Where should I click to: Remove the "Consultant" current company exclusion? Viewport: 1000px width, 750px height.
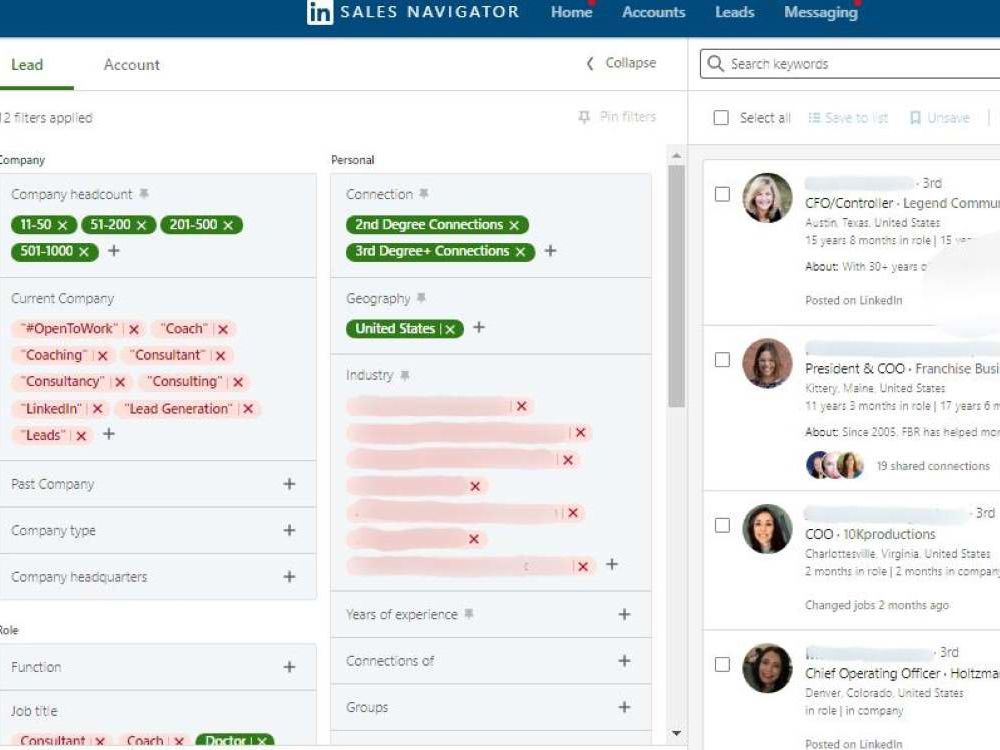221,356
